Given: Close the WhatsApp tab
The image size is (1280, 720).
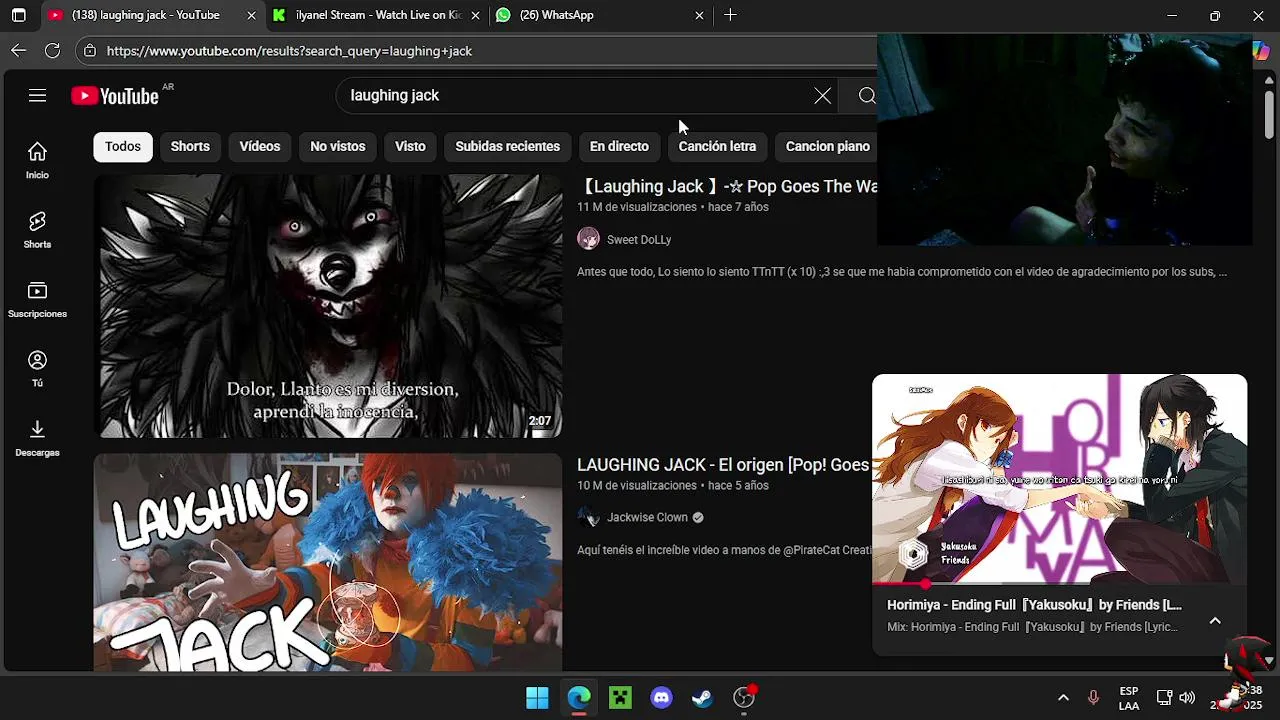Looking at the screenshot, I should point(699,15).
